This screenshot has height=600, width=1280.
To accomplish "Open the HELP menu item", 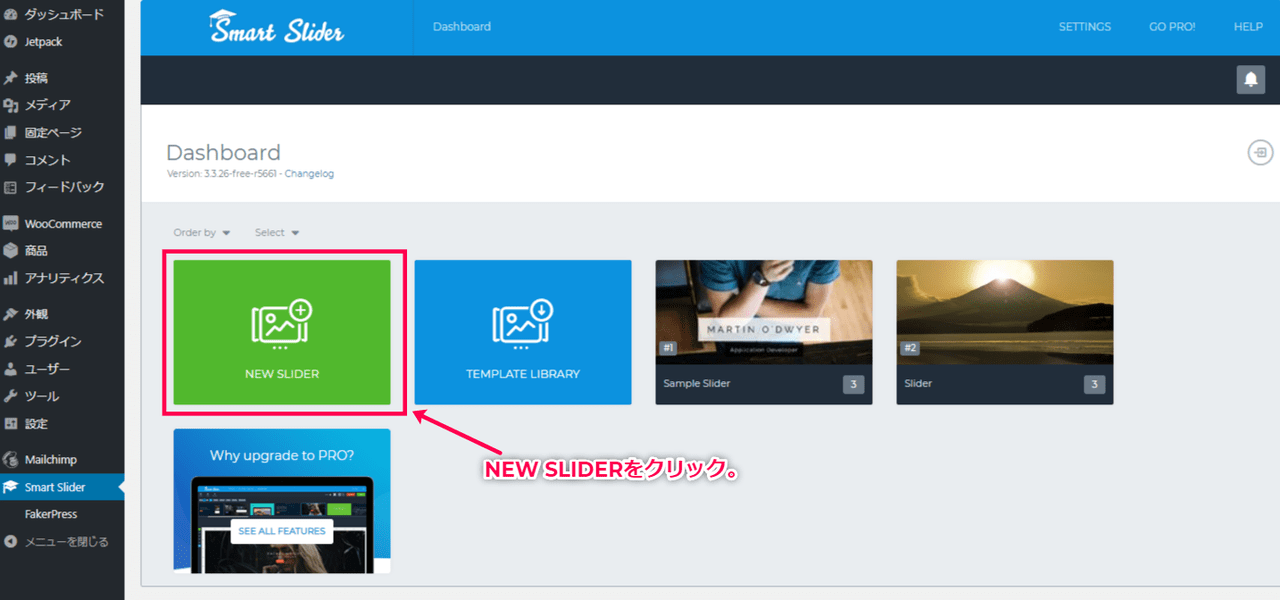I will click(1248, 27).
